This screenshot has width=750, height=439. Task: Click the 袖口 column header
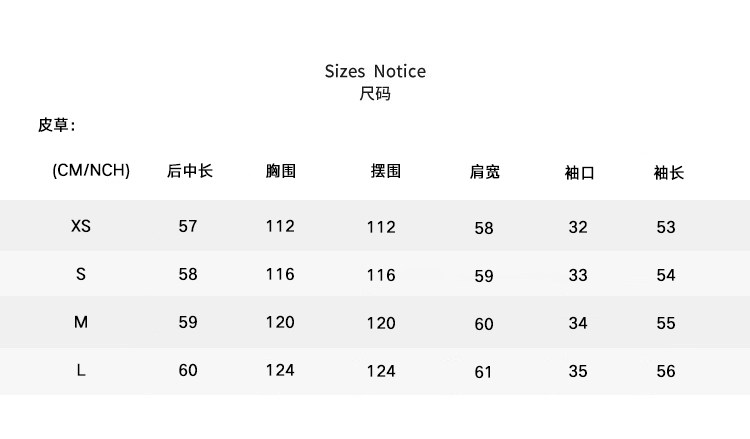click(x=579, y=172)
